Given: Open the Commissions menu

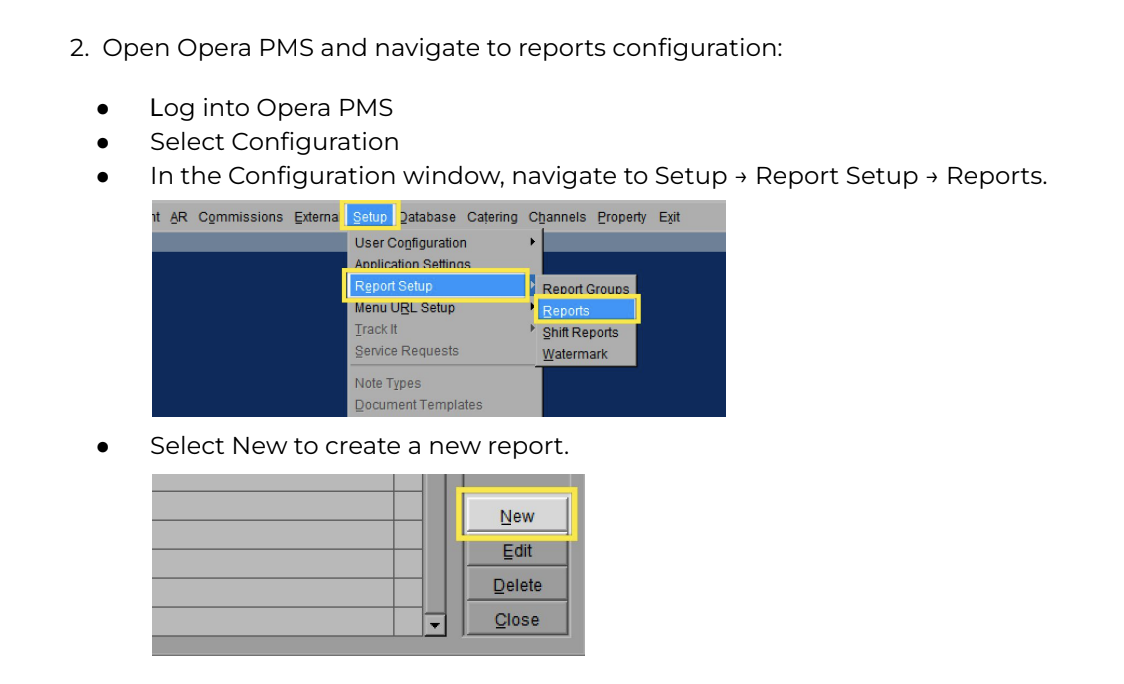Looking at the screenshot, I should pyautogui.click(x=240, y=217).
